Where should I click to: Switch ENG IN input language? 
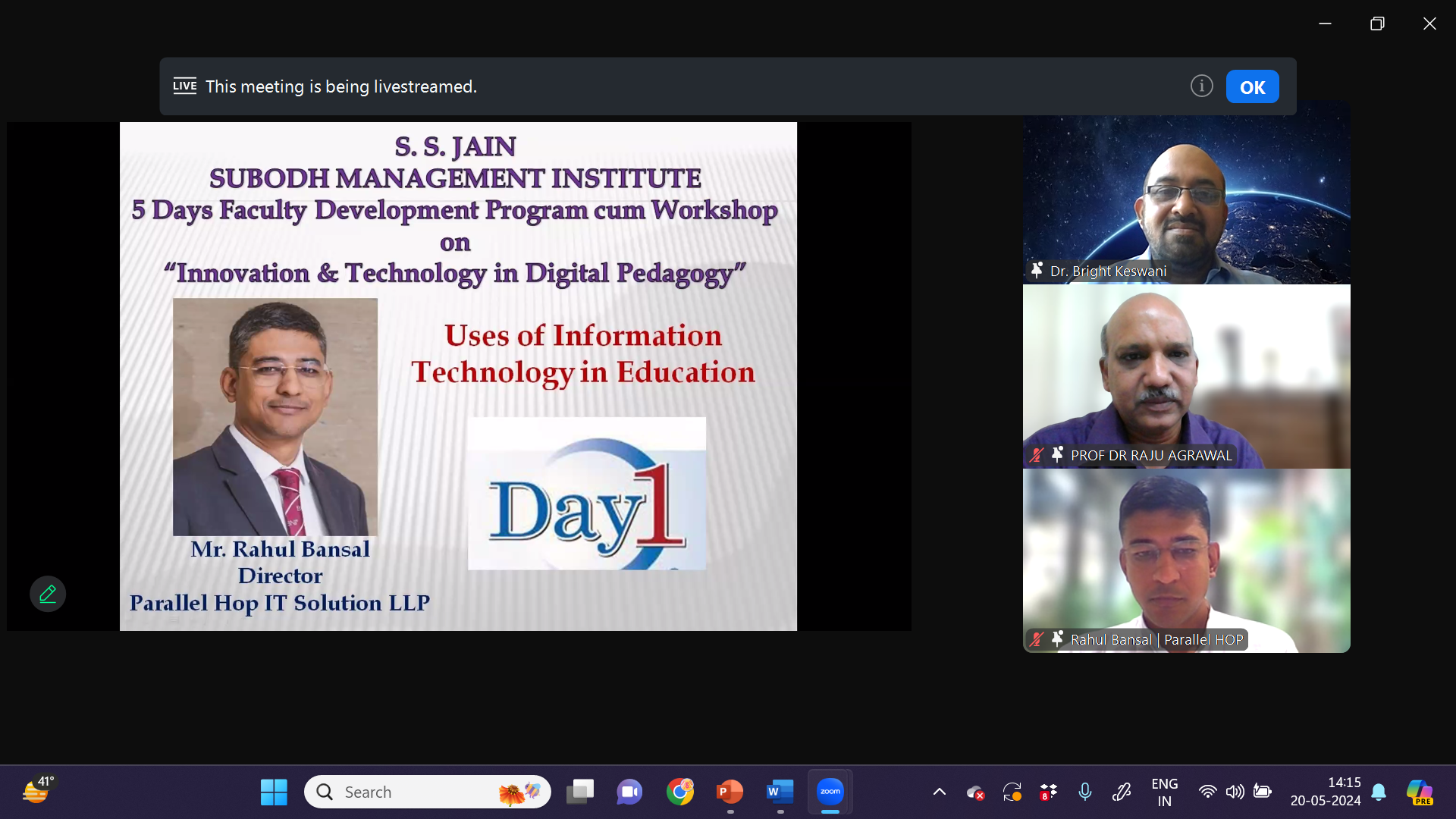pyautogui.click(x=1164, y=792)
